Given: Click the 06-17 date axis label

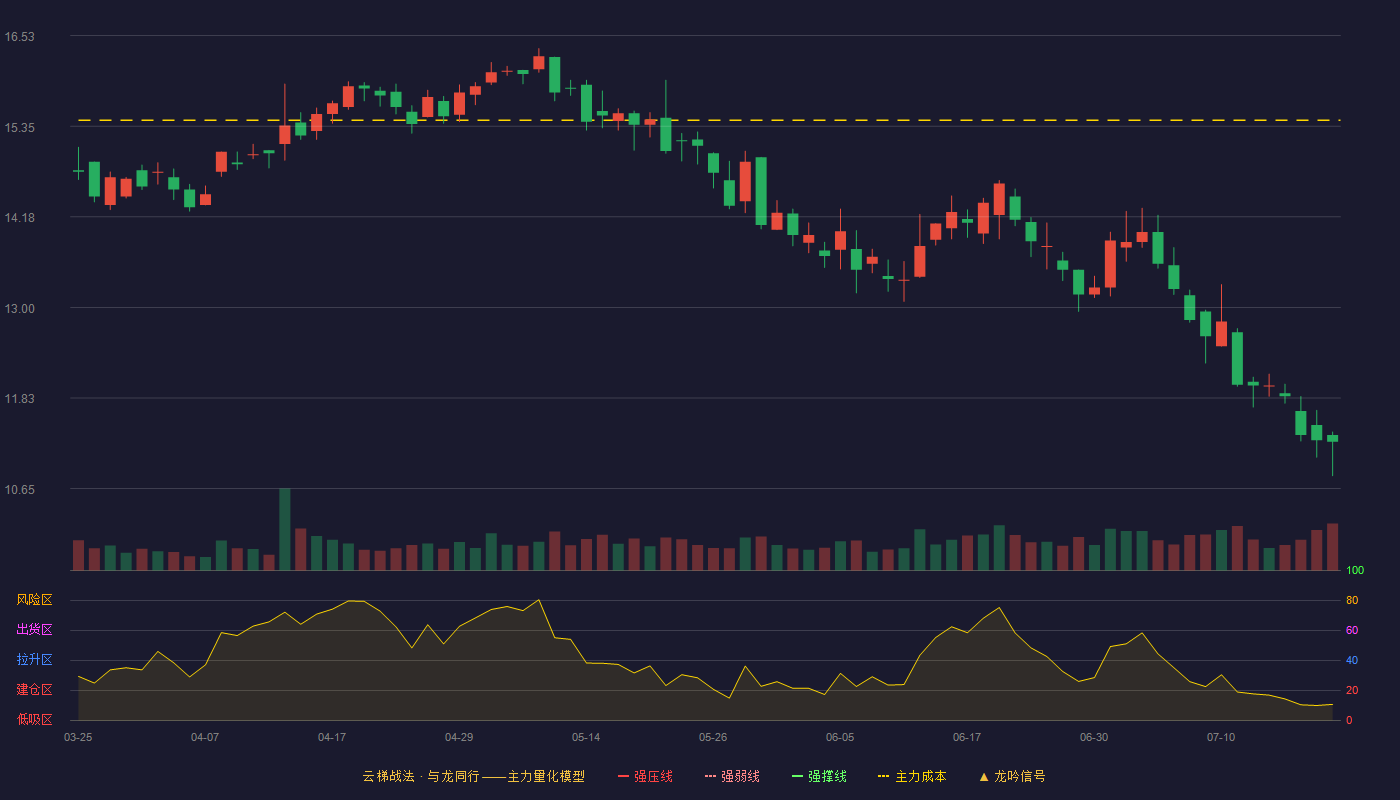Looking at the screenshot, I should pyautogui.click(x=967, y=737).
